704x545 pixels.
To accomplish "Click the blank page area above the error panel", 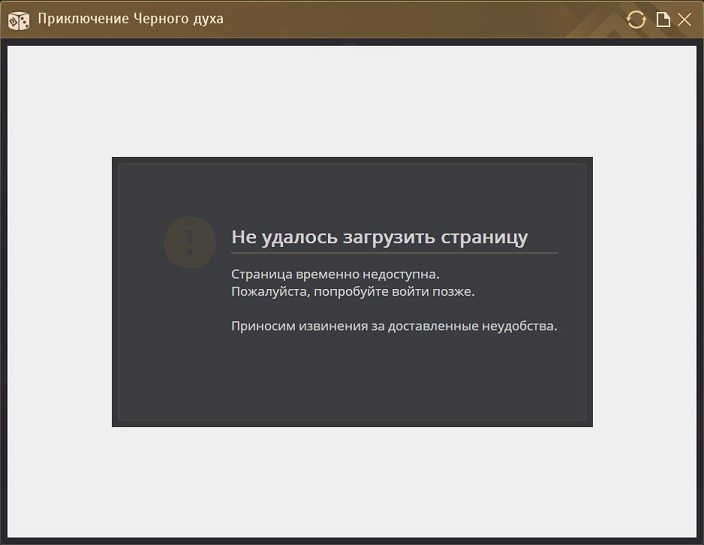I will 352,100.
